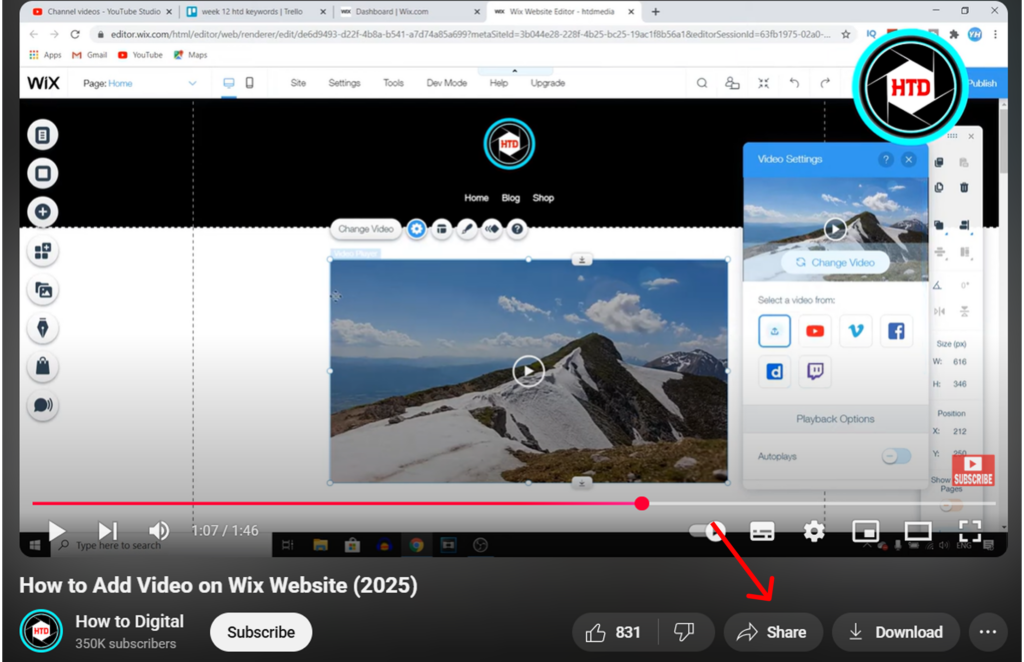1024x662 pixels.
Task: Dislike the video
Action: coord(684,632)
